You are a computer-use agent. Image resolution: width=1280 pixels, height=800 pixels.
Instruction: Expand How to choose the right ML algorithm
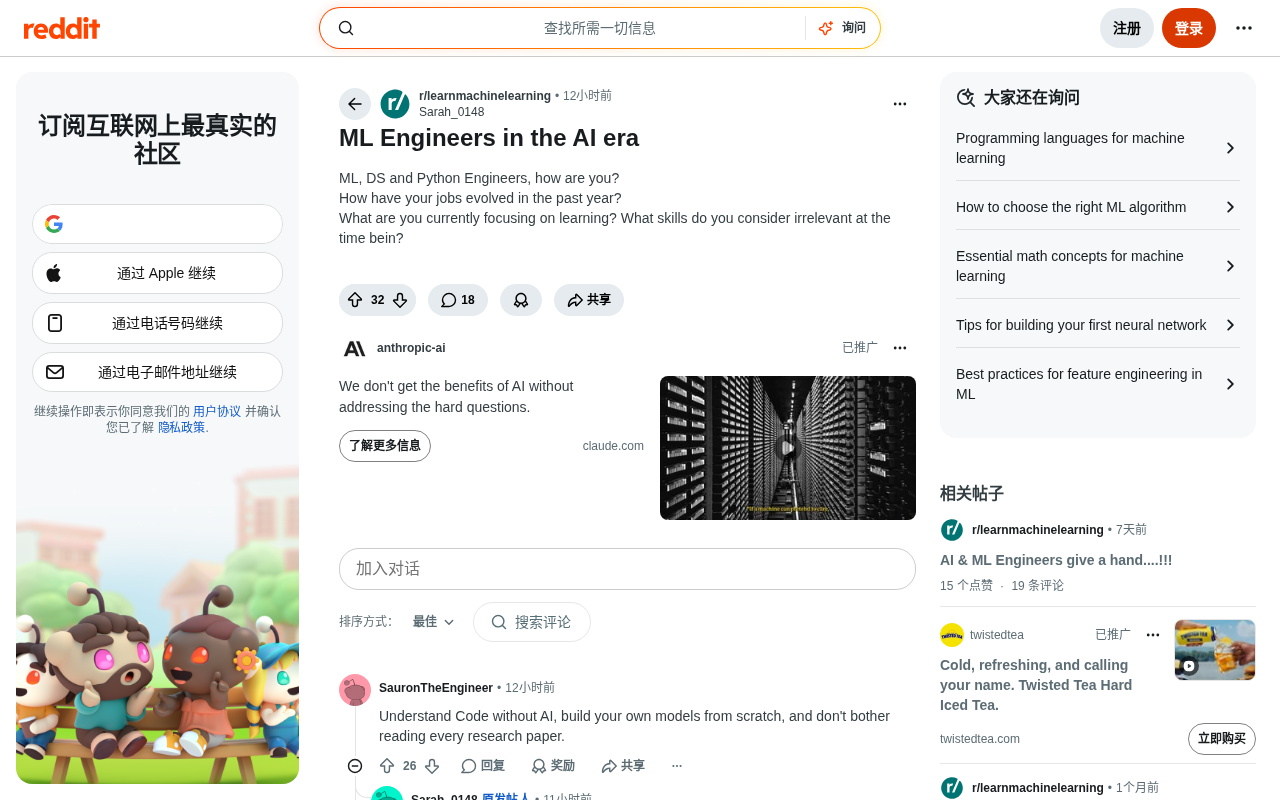point(1098,207)
